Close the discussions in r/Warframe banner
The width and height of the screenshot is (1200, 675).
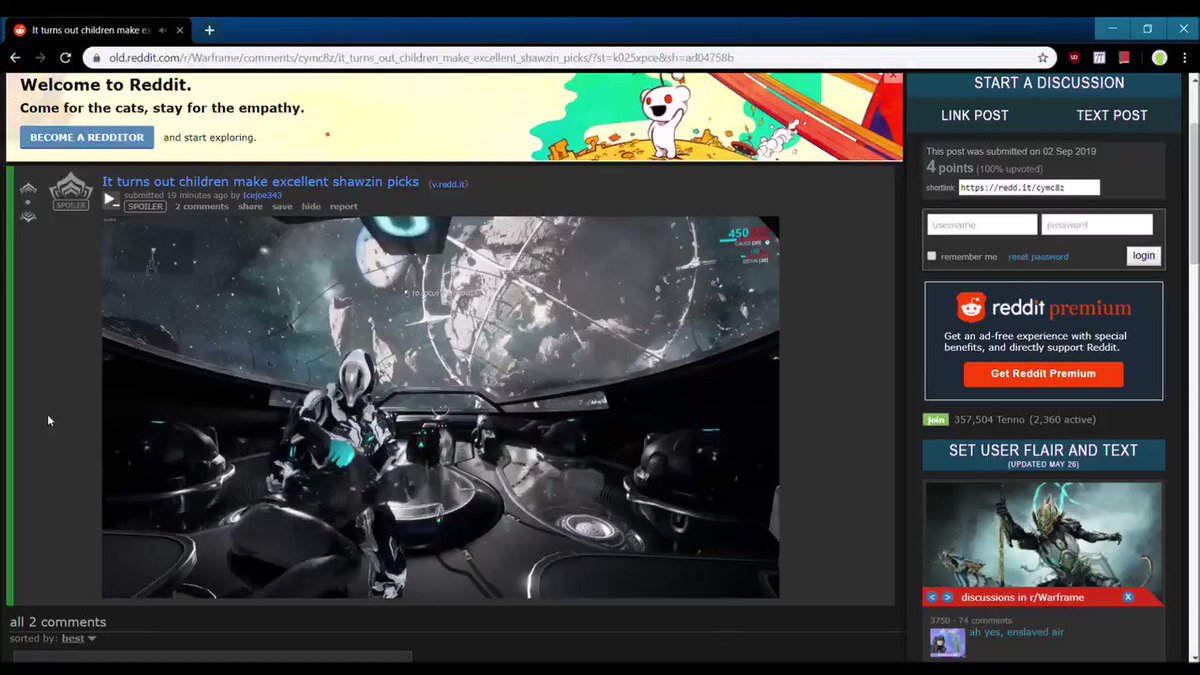(1128, 597)
